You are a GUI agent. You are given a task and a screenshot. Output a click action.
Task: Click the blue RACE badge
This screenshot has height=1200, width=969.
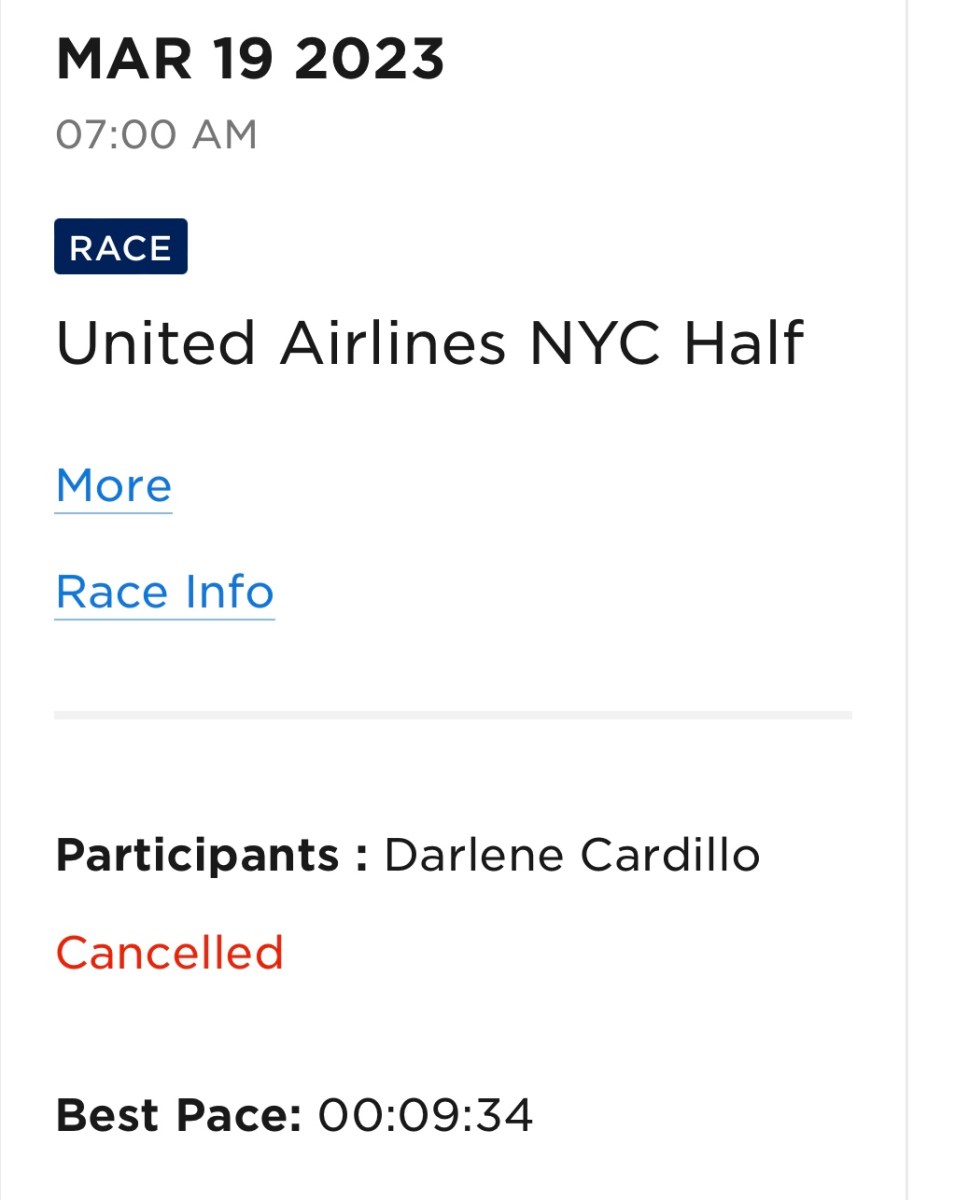(121, 247)
